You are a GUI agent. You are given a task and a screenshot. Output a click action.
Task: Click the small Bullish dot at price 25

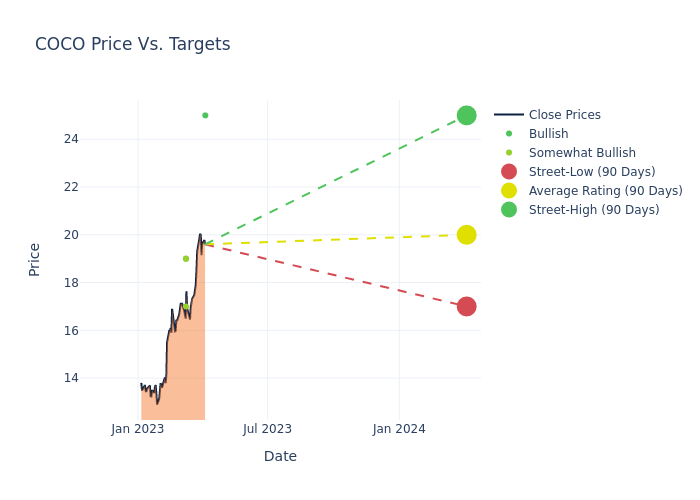pyautogui.click(x=205, y=115)
